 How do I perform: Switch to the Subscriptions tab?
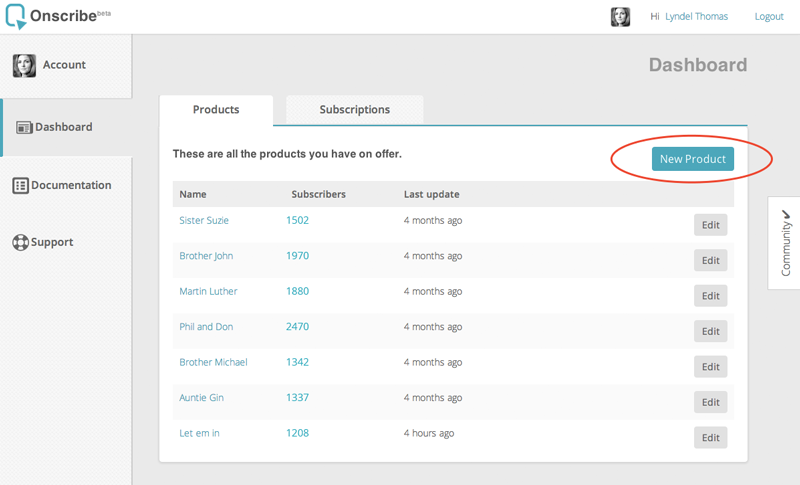point(355,110)
